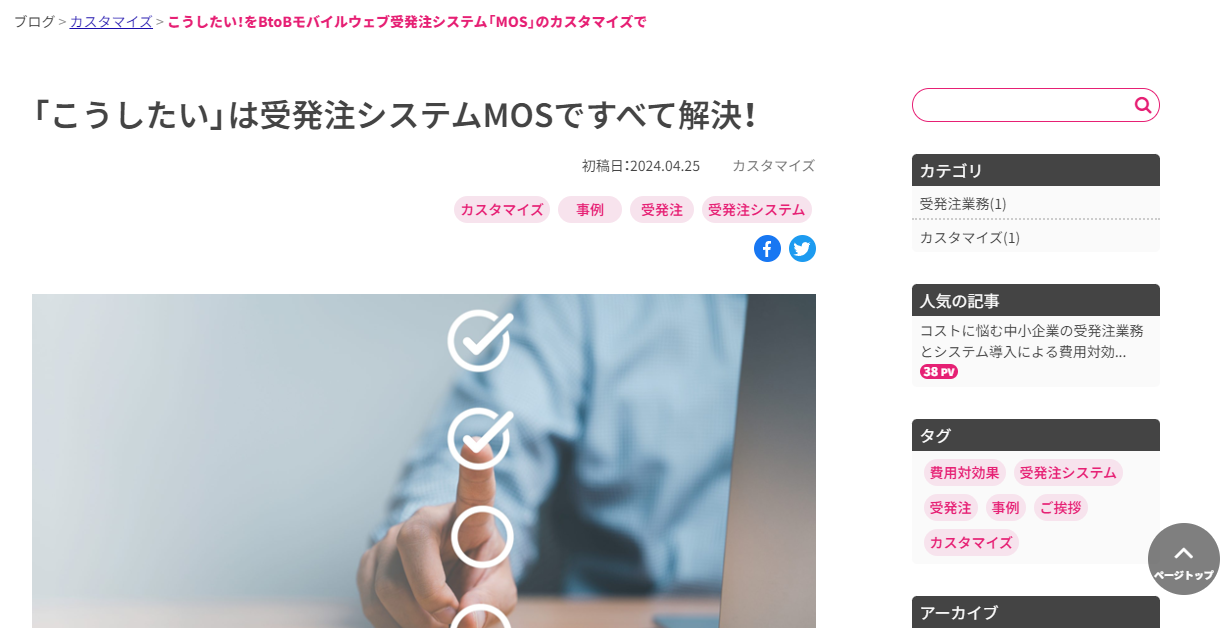This screenshot has width=1224, height=628.
Task: Click the ページトップ round button
Action: (x=1184, y=559)
